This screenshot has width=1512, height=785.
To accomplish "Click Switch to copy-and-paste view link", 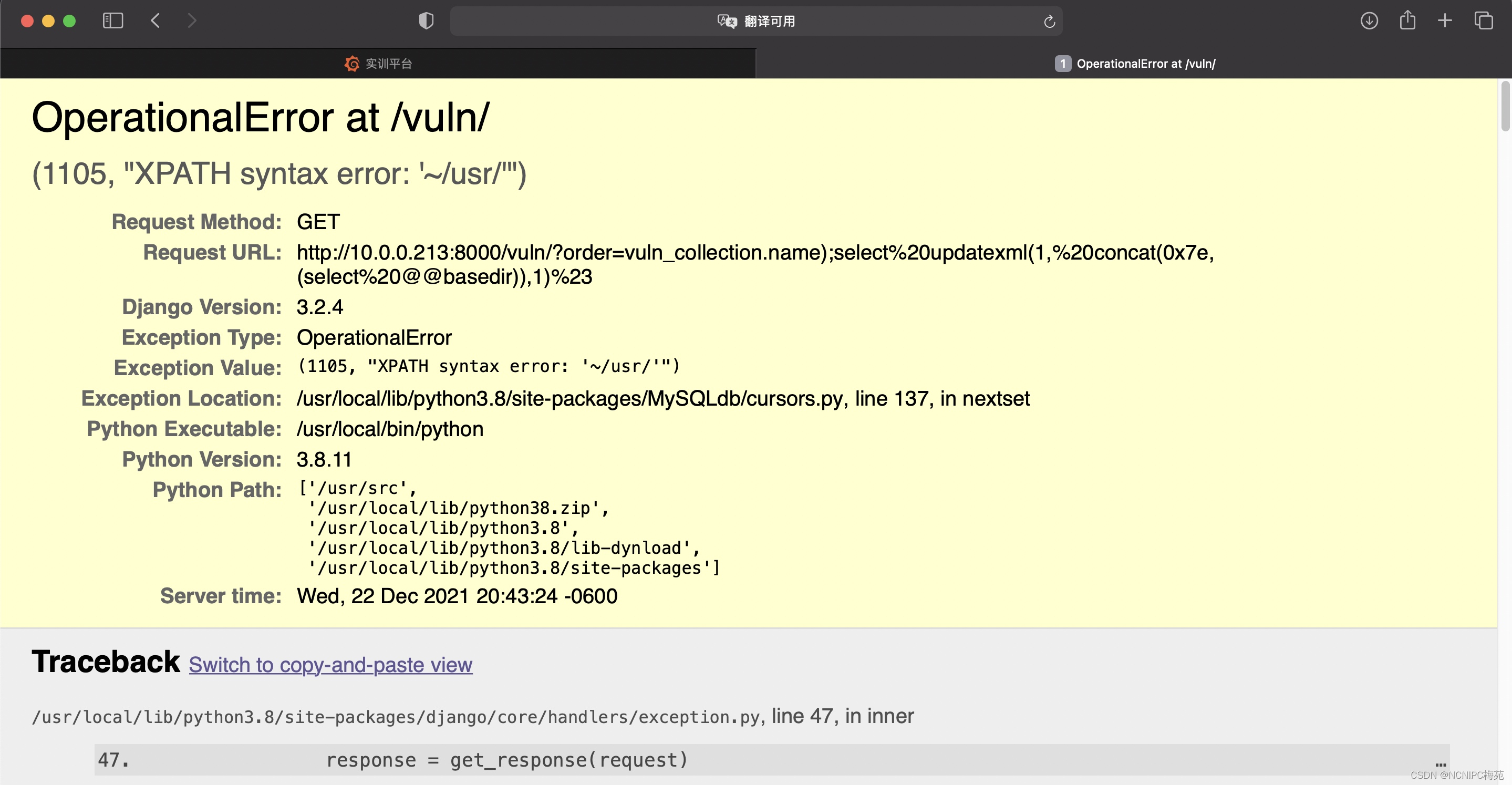I will (330, 665).
